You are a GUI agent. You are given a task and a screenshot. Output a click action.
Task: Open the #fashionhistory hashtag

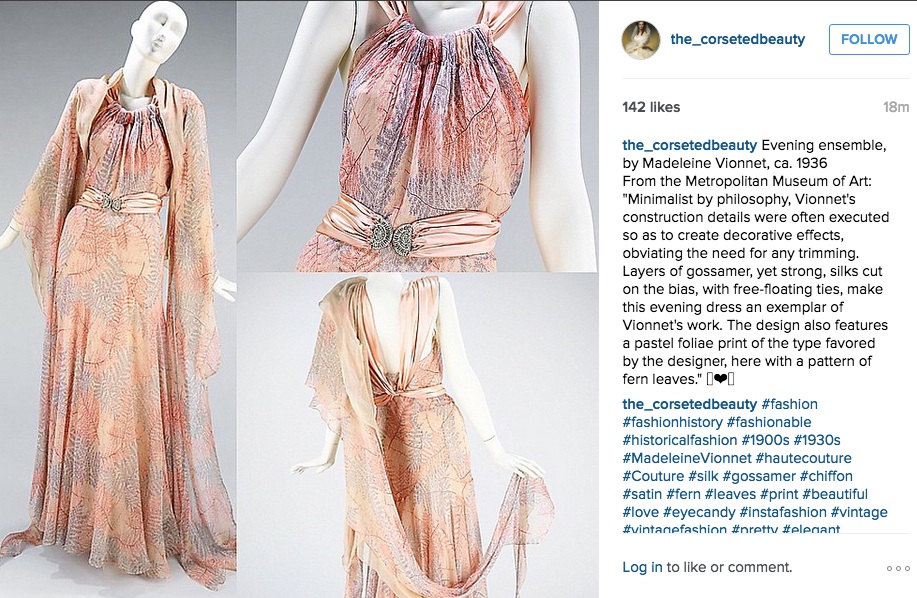click(x=673, y=422)
